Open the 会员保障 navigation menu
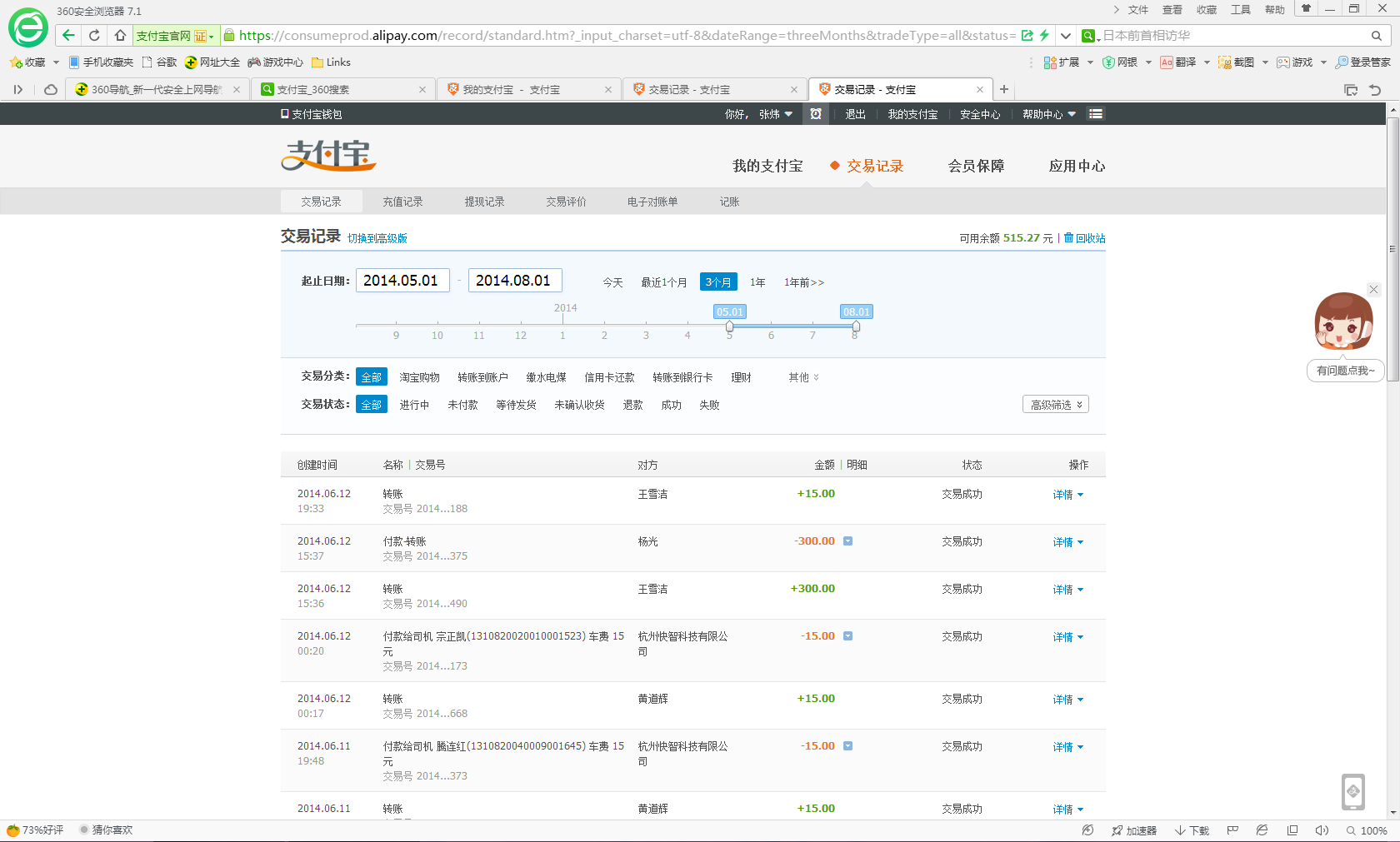The image size is (1400, 842). 976,166
